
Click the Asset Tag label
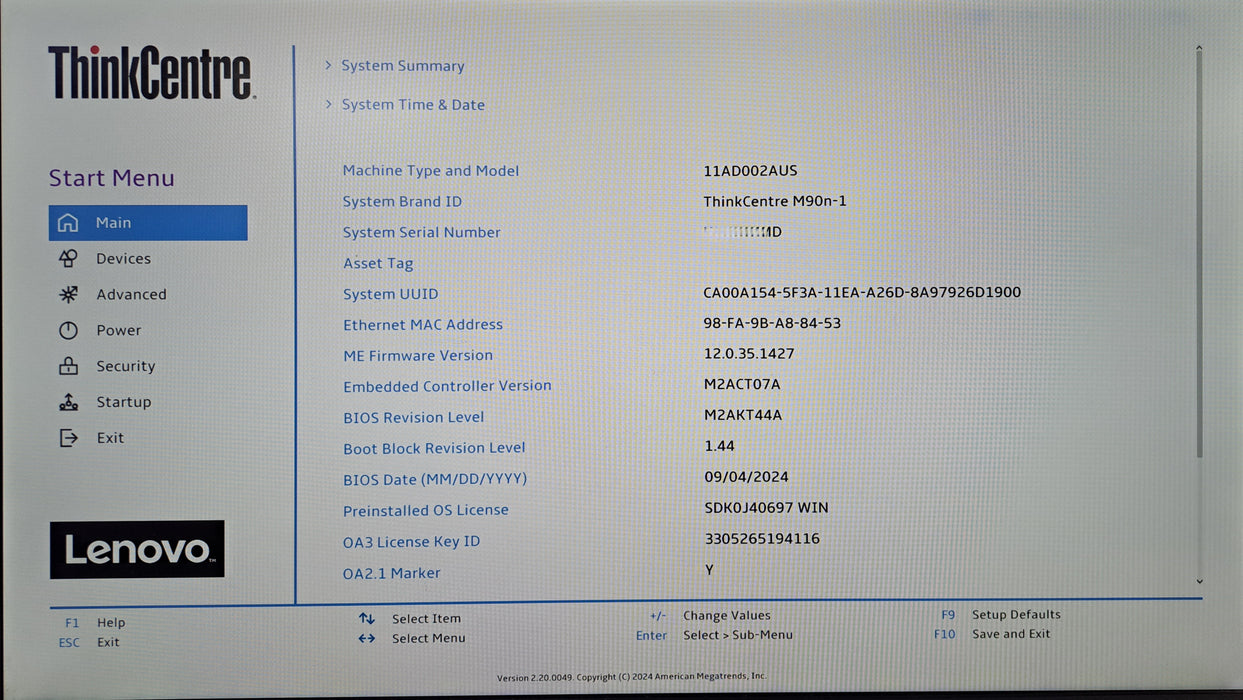(378, 264)
